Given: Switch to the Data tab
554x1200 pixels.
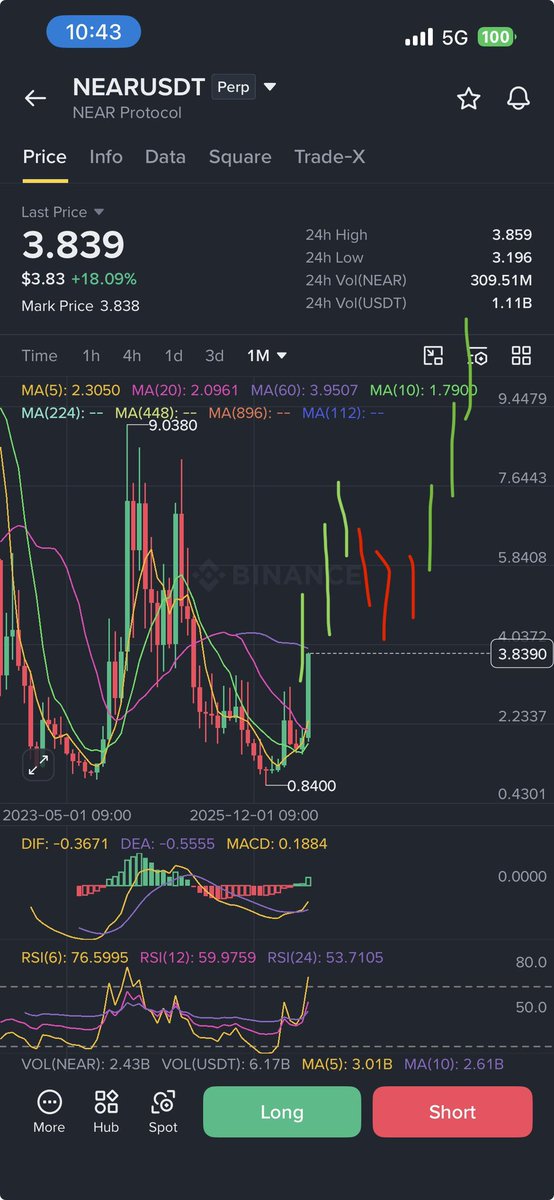Looking at the screenshot, I should pyautogui.click(x=165, y=157).
